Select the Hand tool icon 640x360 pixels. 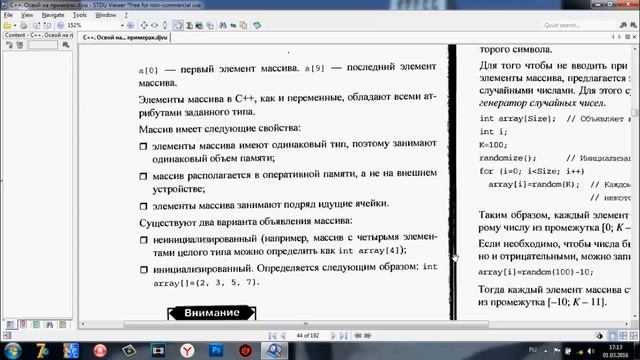pos(178,25)
